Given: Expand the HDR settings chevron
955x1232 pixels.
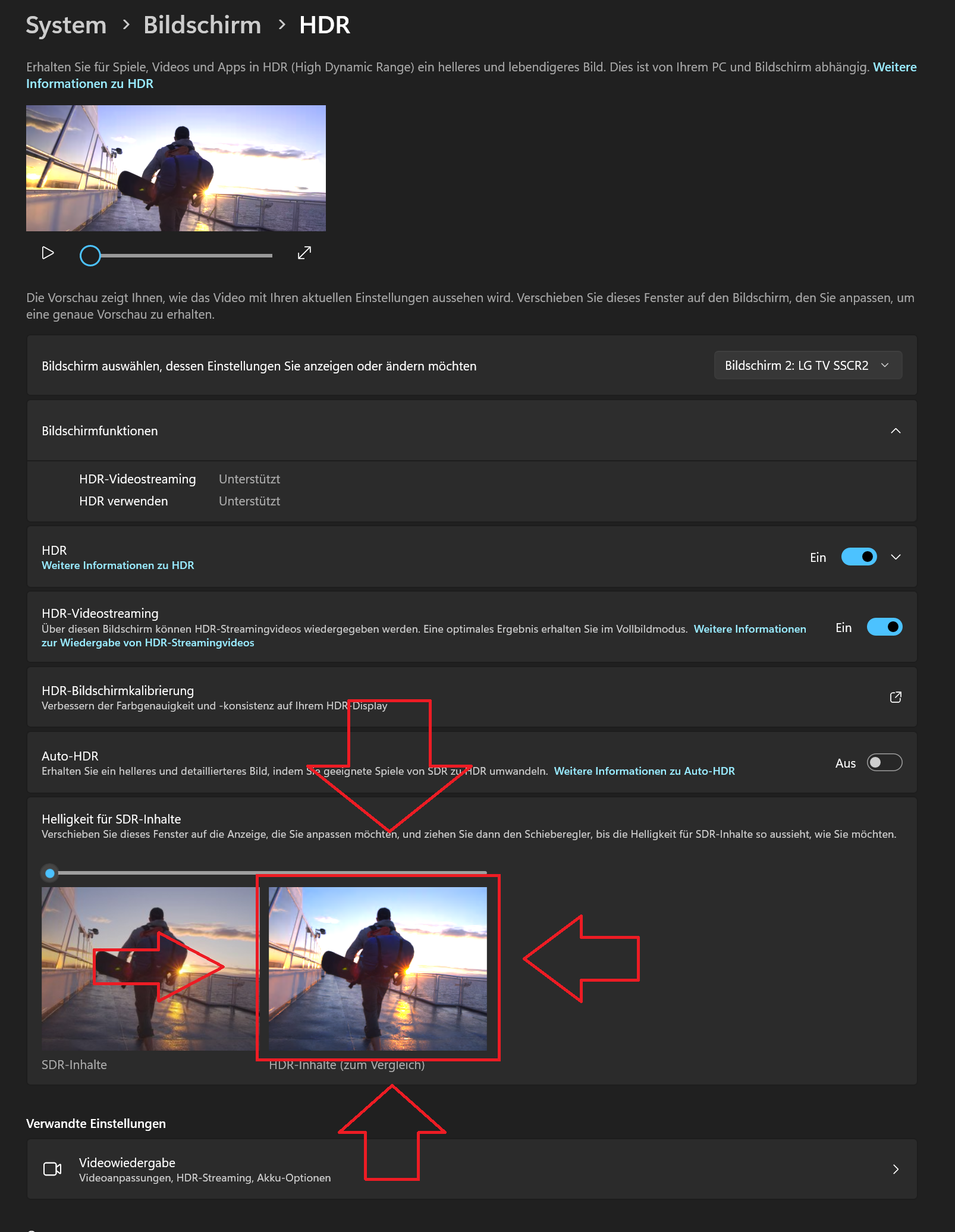Looking at the screenshot, I should tap(895, 557).
